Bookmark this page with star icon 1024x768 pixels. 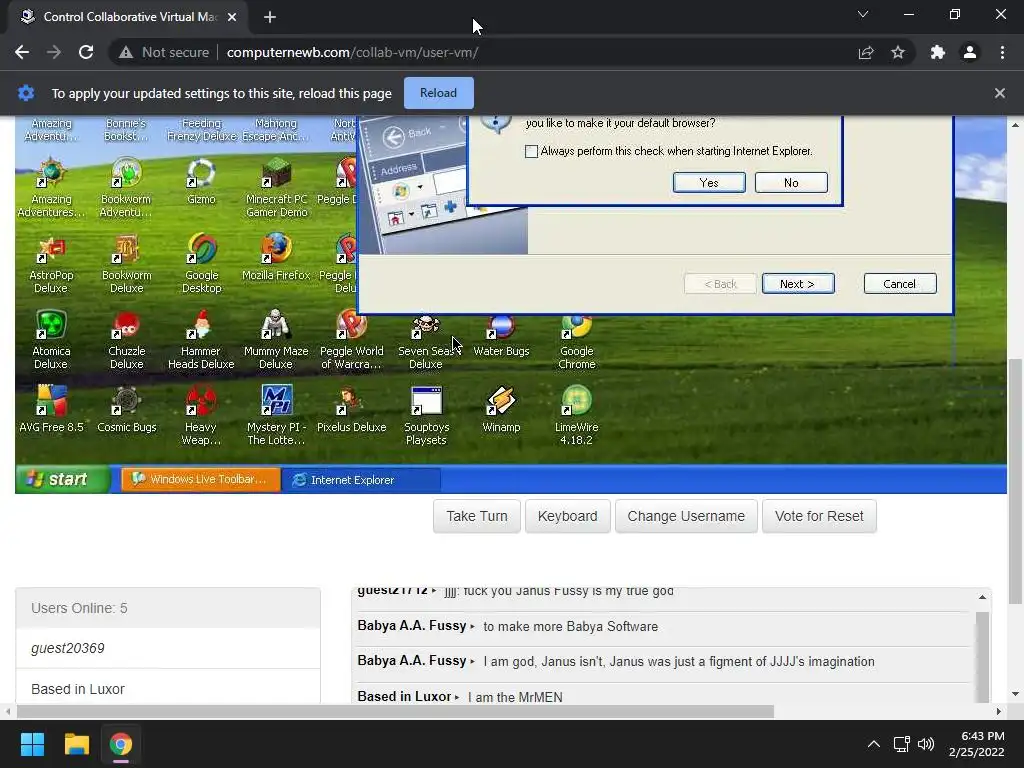pos(898,52)
